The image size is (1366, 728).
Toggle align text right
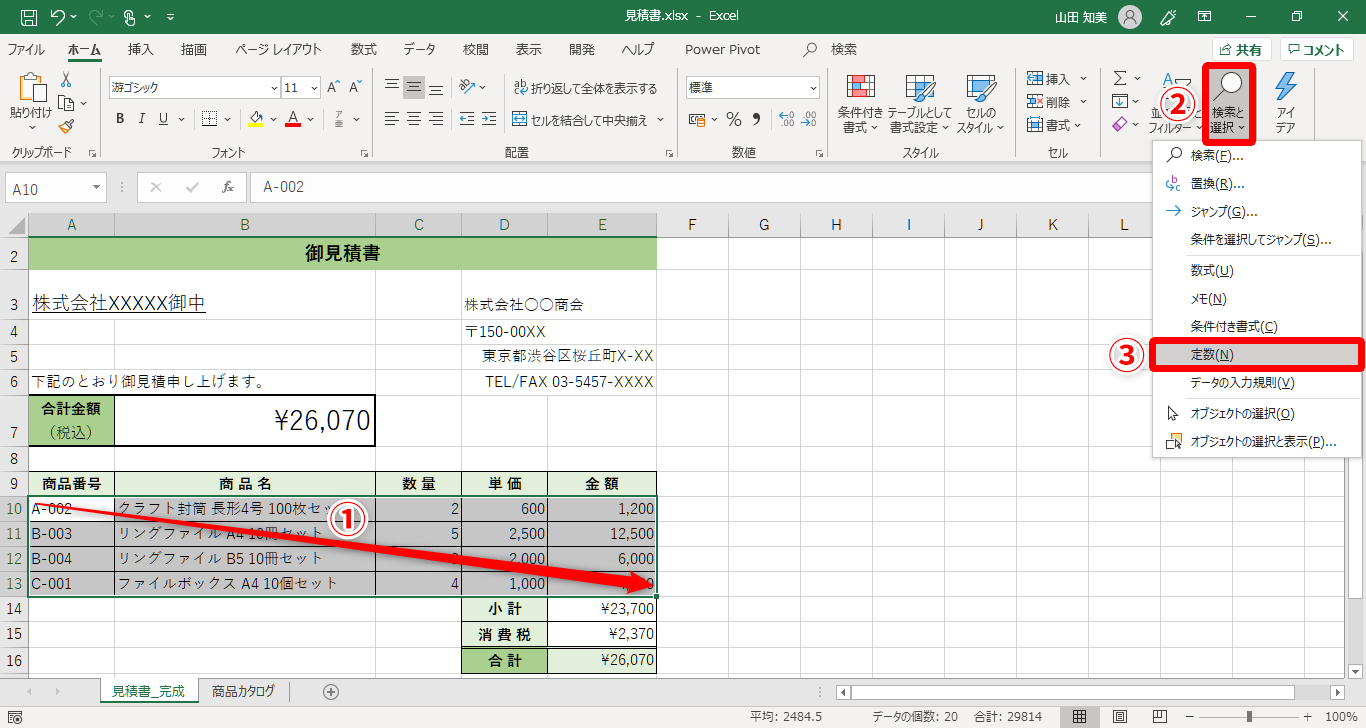[x=437, y=119]
